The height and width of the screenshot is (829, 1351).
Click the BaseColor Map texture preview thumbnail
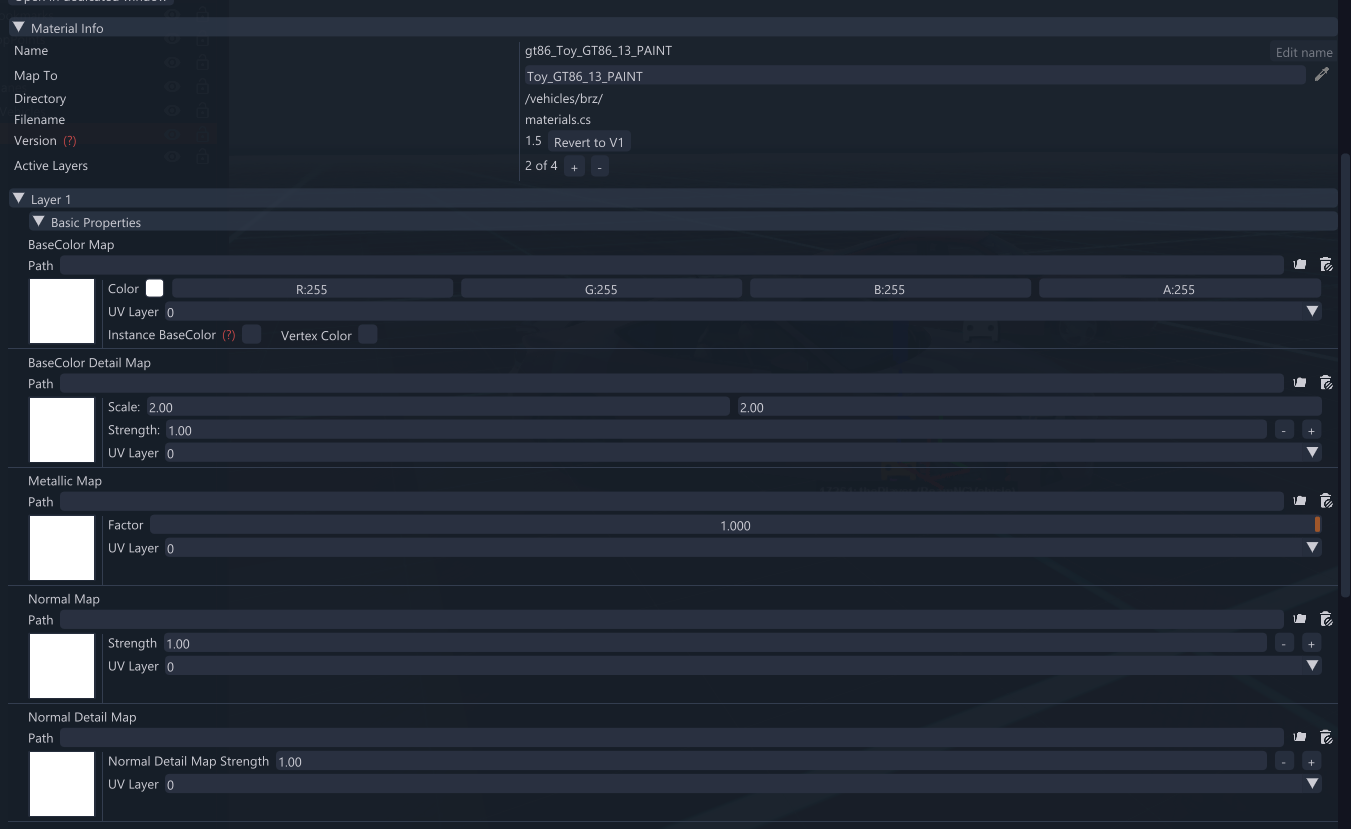tap(62, 311)
